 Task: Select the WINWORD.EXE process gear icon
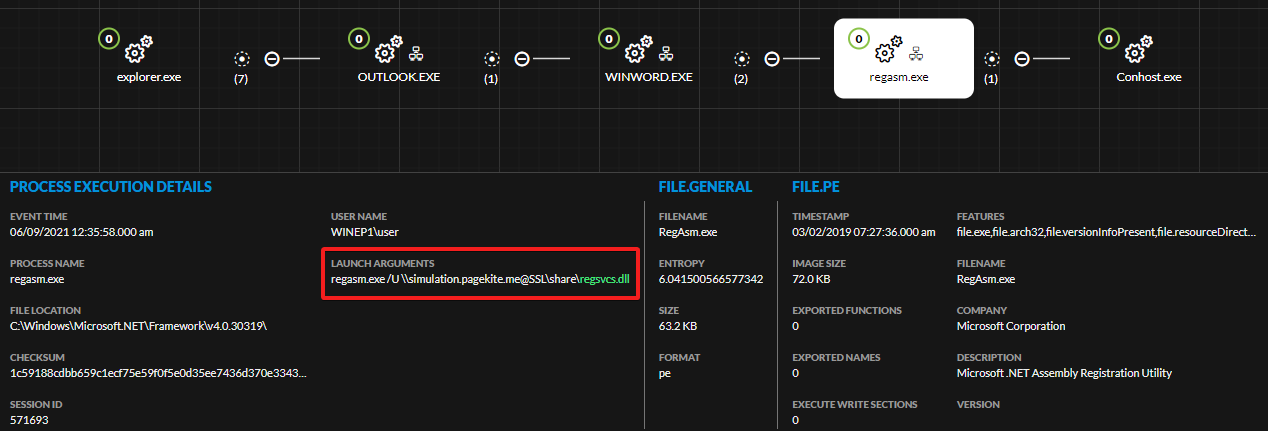(x=636, y=50)
